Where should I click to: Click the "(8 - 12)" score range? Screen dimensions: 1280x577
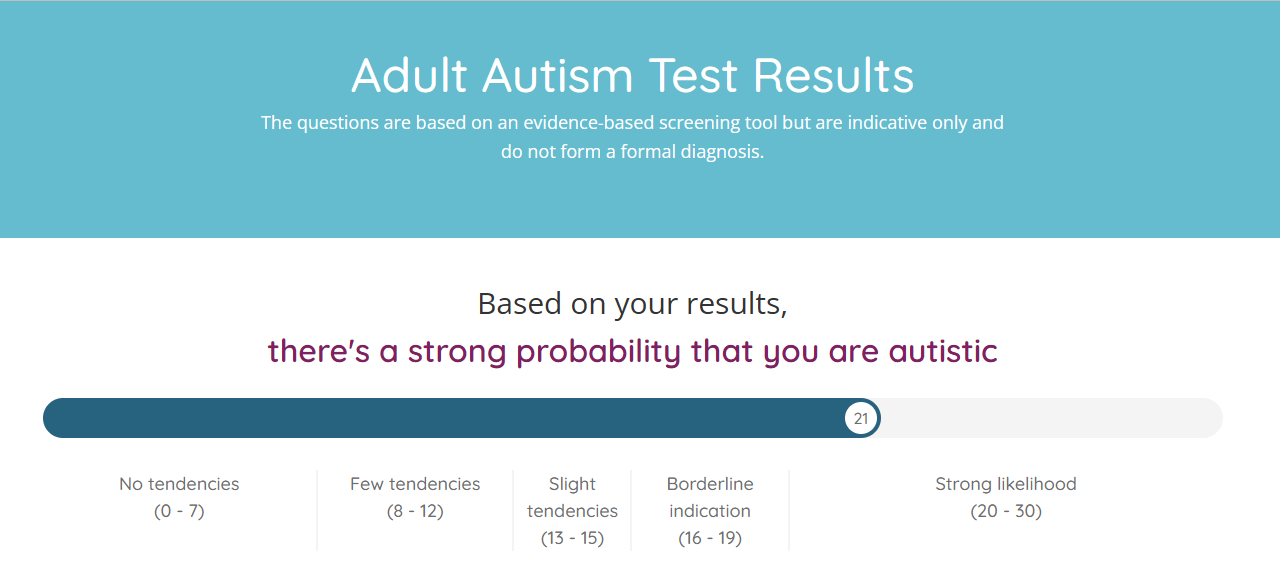click(x=415, y=511)
